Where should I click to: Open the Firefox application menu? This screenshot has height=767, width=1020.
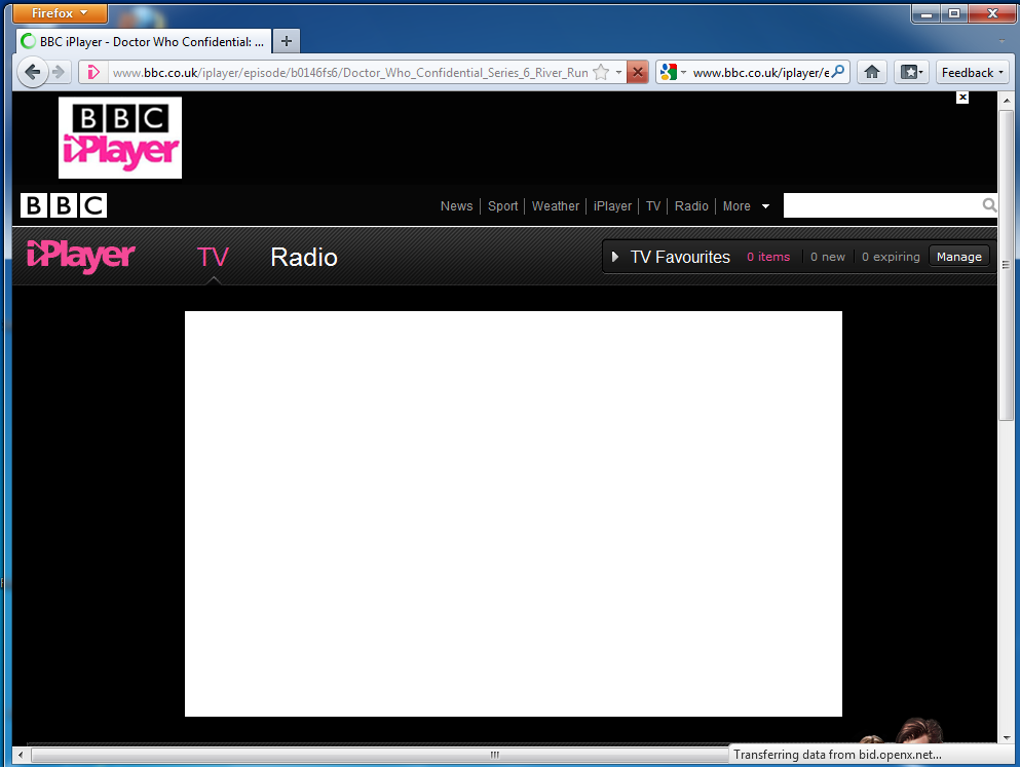(x=59, y=13)
